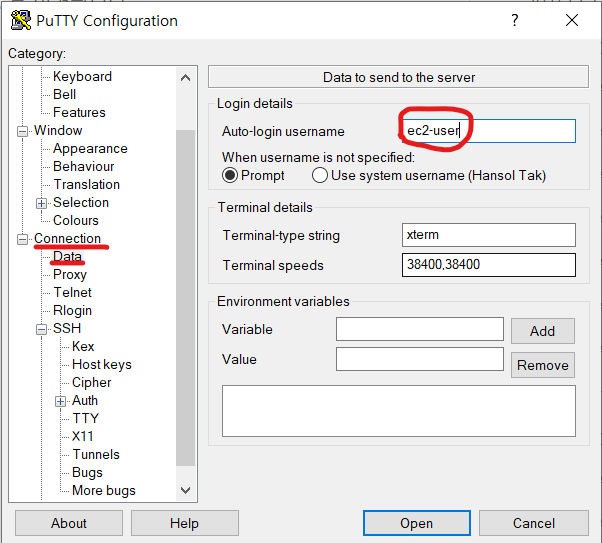
Task: Open the More bugs settings
Action: tap(104, 491)
